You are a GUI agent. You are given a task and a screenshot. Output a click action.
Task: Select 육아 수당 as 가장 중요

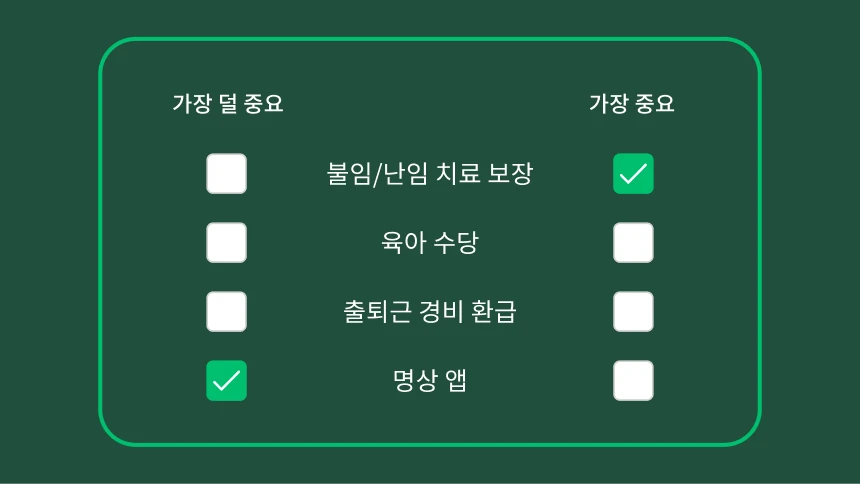tap(633, 243)
